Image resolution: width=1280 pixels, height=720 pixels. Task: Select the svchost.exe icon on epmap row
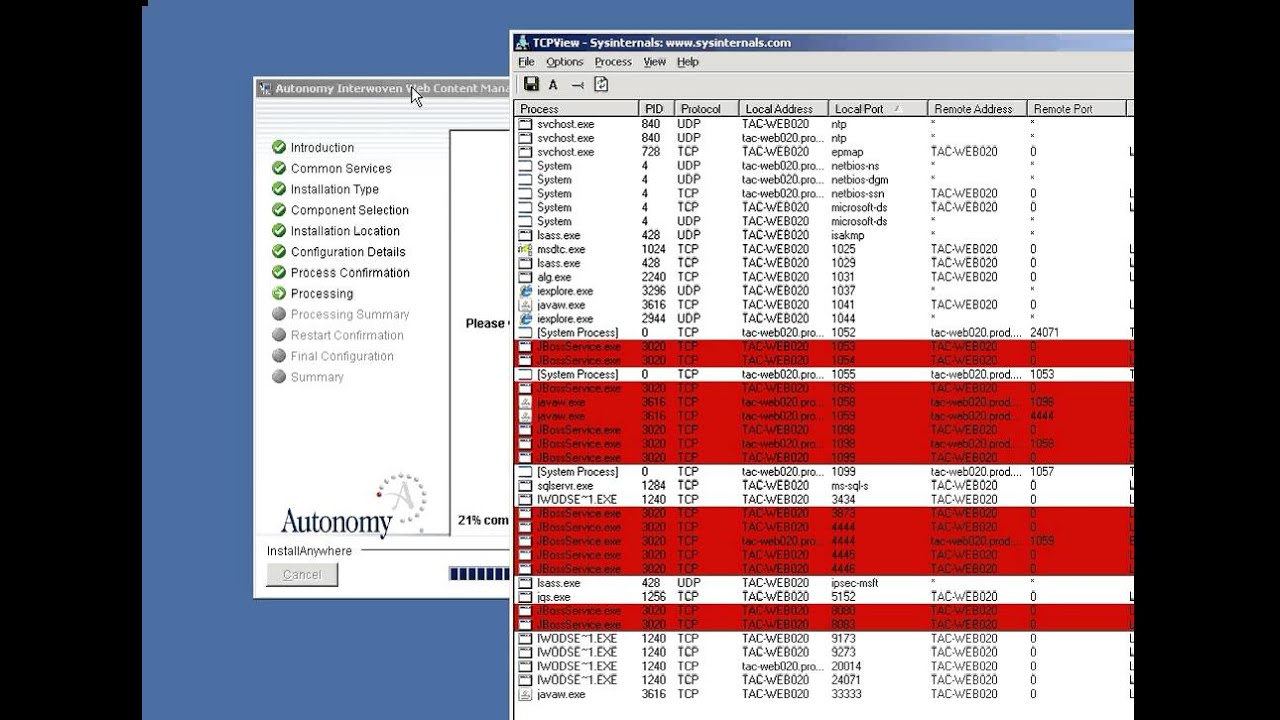tap(525, 152)
